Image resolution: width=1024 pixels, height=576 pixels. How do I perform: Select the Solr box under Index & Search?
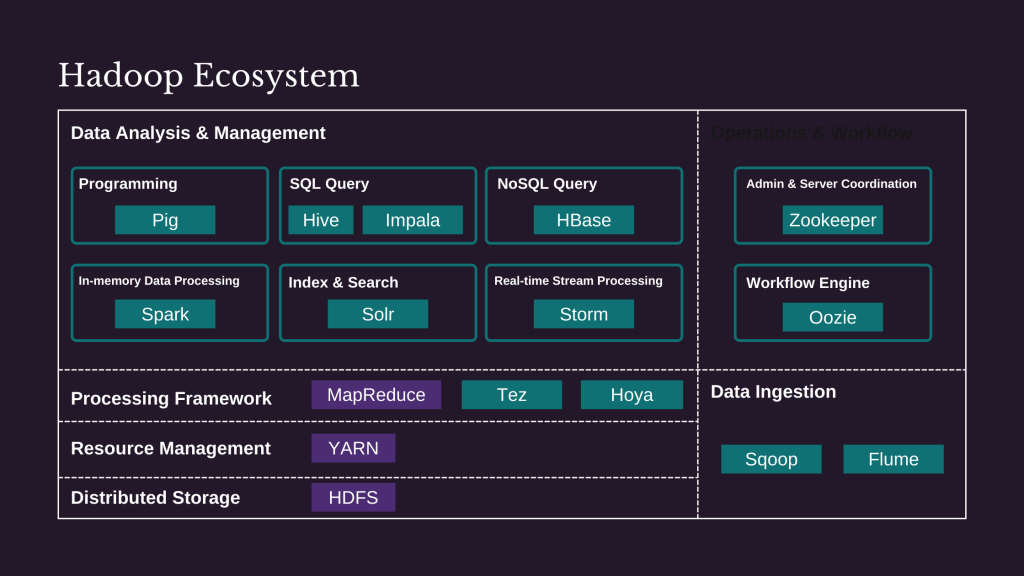(377, 314)
